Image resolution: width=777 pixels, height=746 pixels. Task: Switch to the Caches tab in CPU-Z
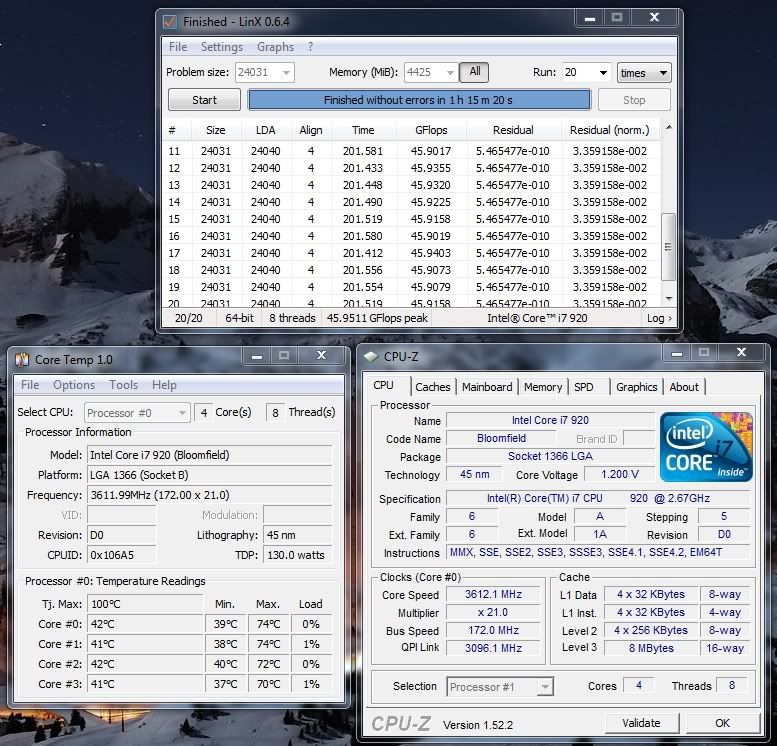(x=433, y=387)
